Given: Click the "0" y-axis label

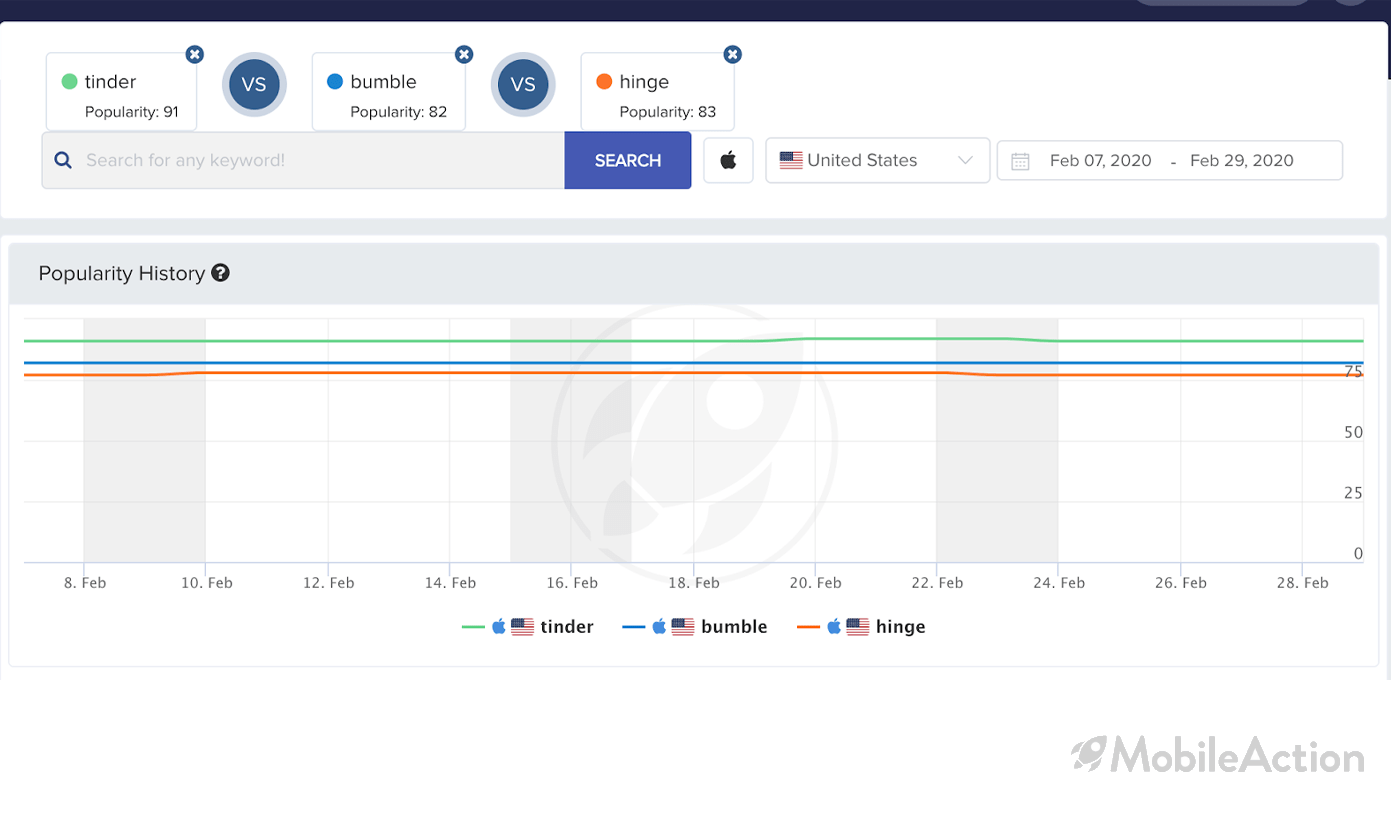Looking at the screenshot, I should point(1358,554).
